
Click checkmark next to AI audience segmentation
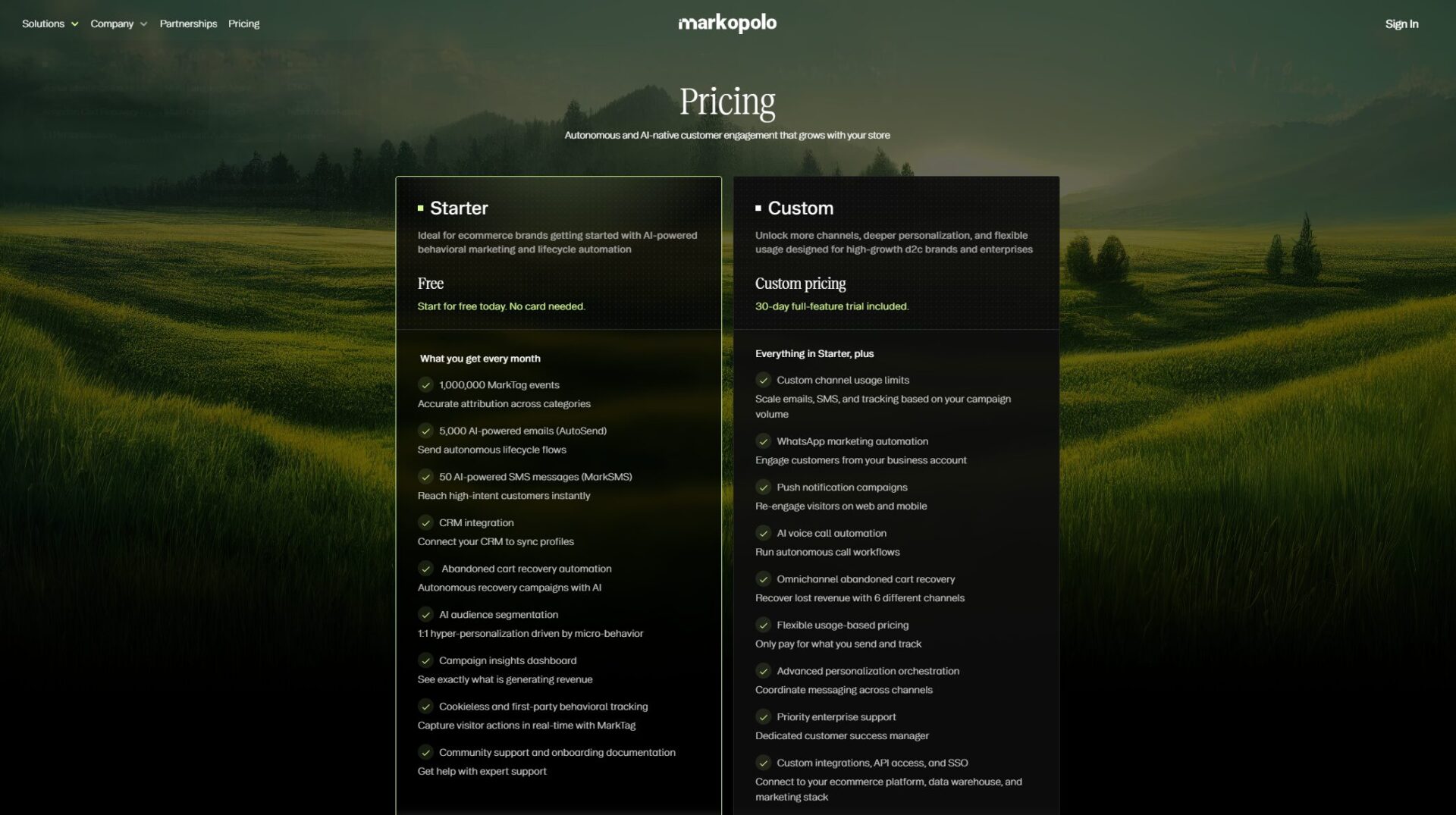point(426,614)
